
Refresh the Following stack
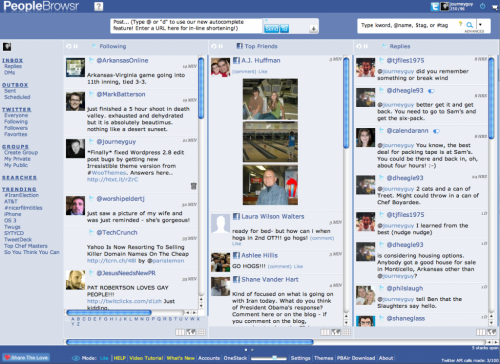[69, 46]
